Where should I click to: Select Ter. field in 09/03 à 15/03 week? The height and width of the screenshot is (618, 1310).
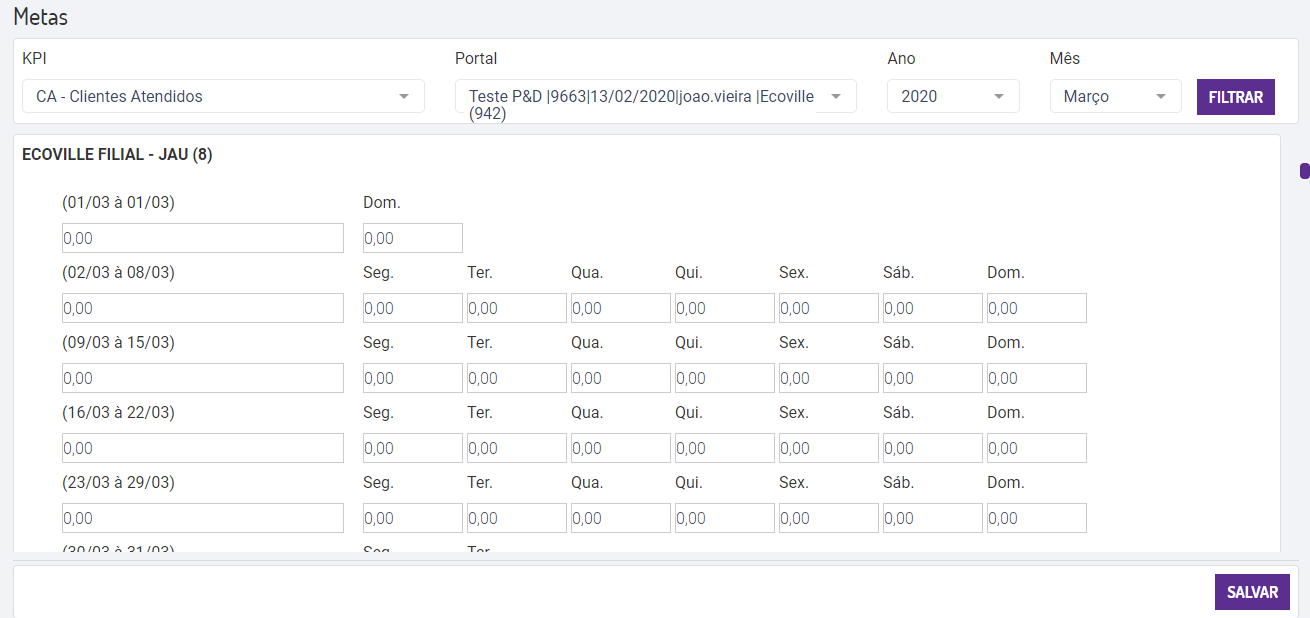point(516,378)
